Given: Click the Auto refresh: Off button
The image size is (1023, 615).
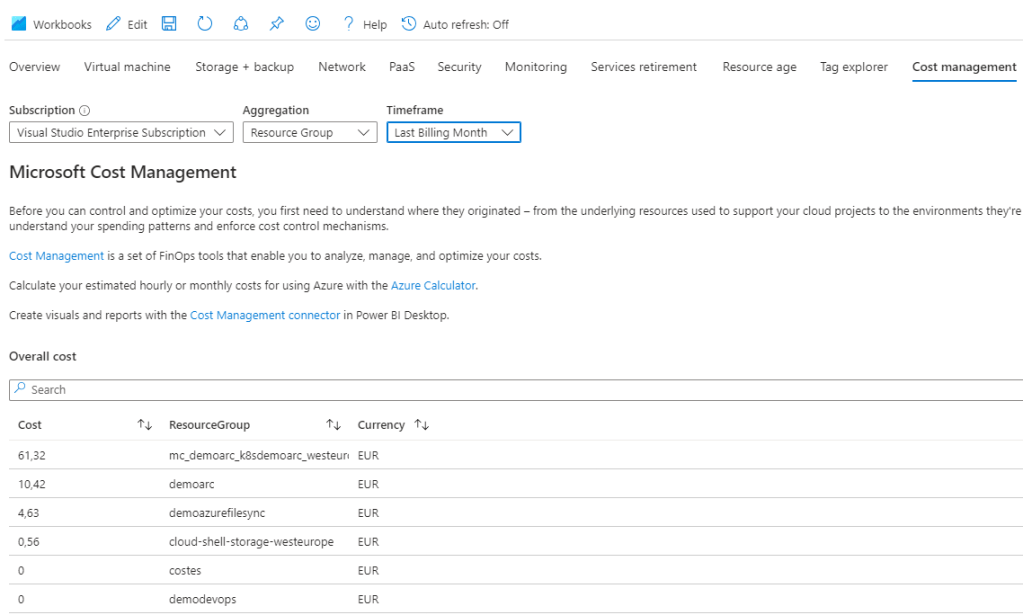Looking at the screenshot, I should coord(455,24).
